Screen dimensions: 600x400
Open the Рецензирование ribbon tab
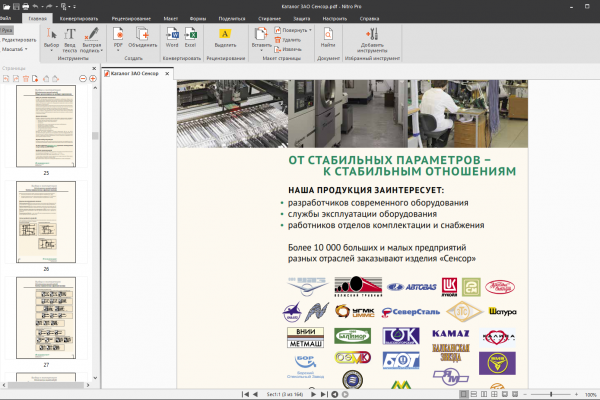pyautogui.click(x=131, y=18)
